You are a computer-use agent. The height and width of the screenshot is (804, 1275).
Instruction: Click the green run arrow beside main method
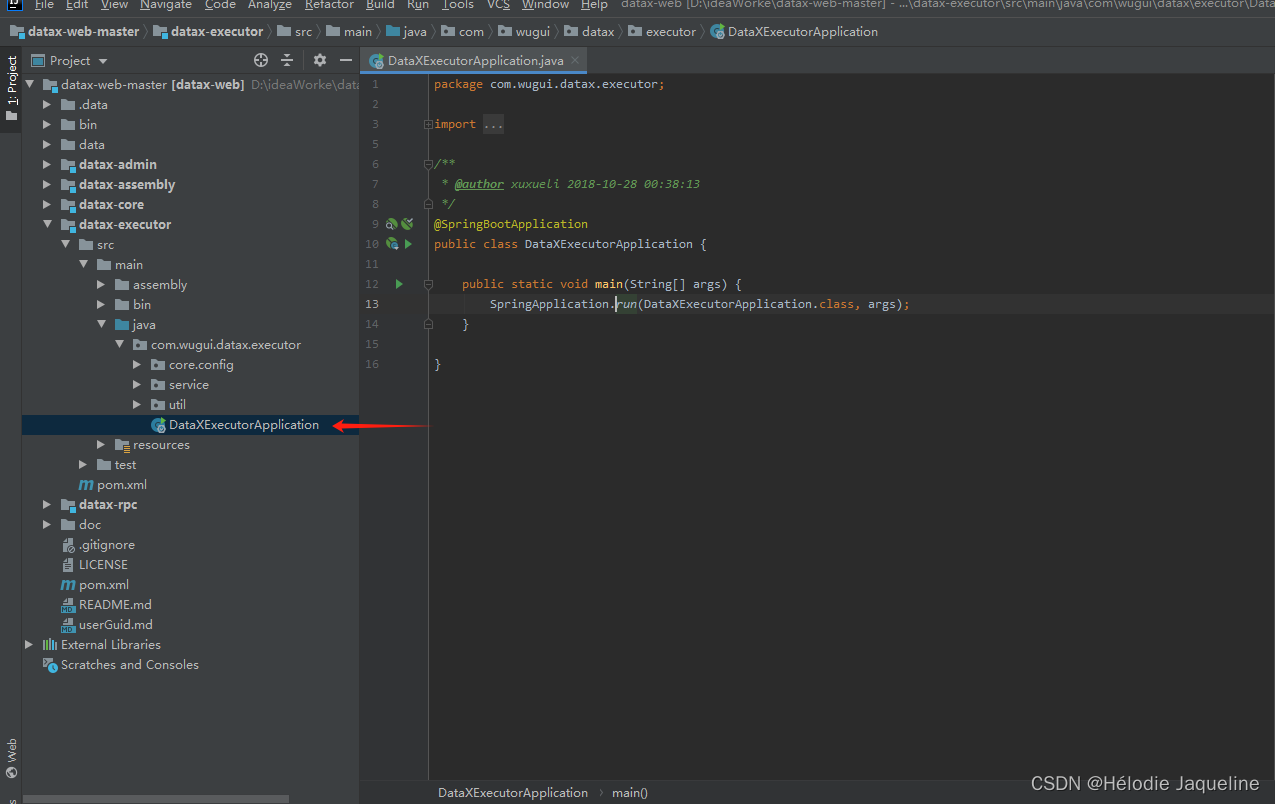click(399, 284)
